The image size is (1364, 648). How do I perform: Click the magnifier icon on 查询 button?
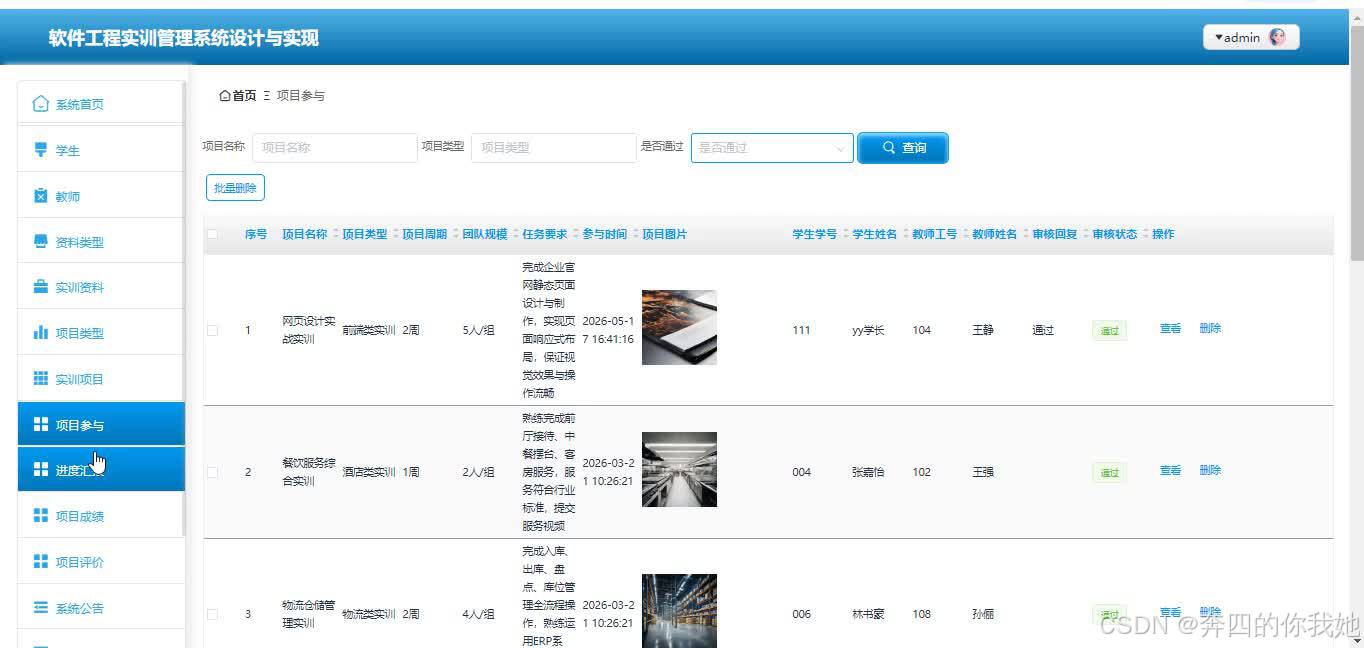[x=889, y=147]
